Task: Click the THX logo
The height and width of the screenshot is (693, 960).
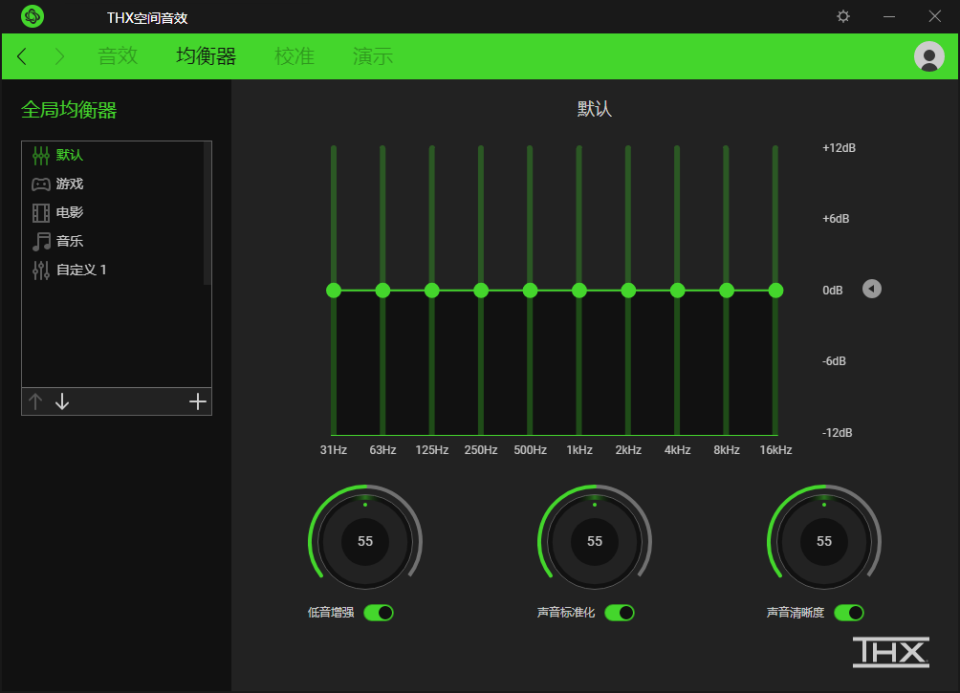Action: coord(891,652)
